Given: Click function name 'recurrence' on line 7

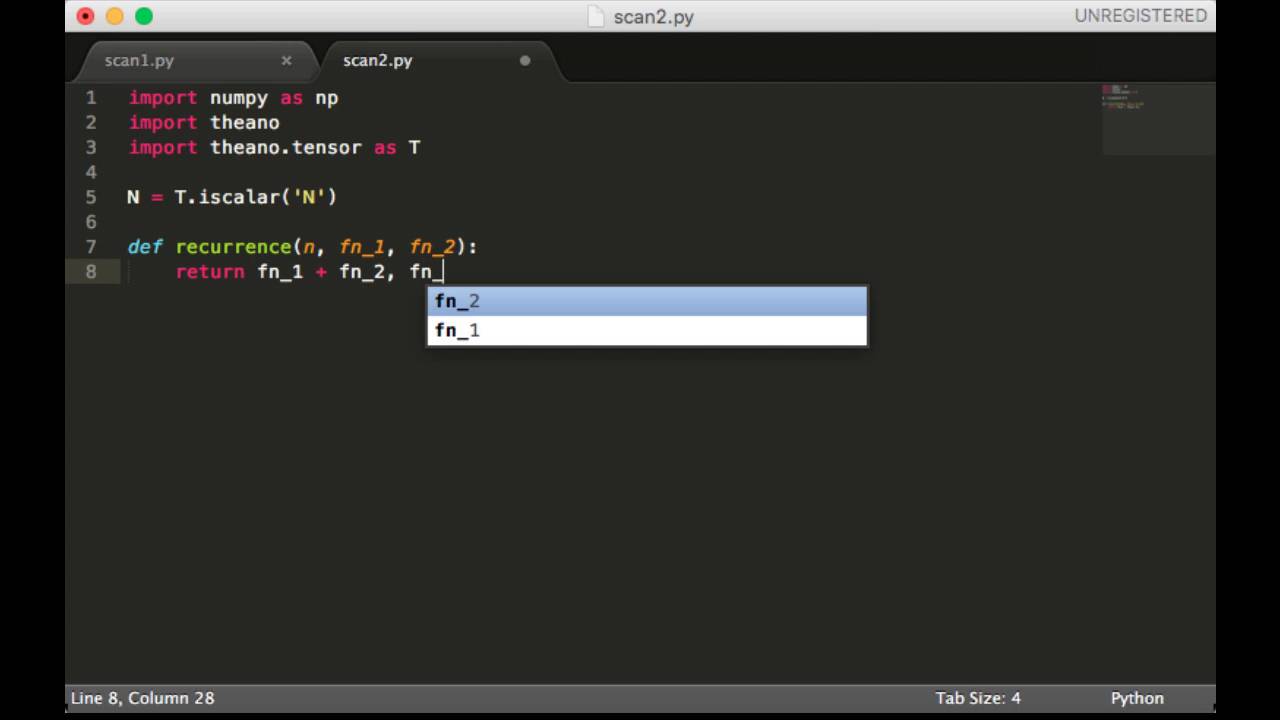Looking at the screenshot, I should pos(233,247).
